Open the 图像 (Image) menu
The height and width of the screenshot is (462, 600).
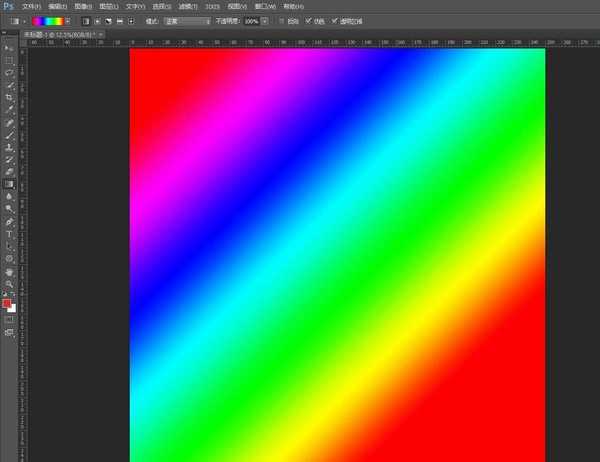[81, 6]
